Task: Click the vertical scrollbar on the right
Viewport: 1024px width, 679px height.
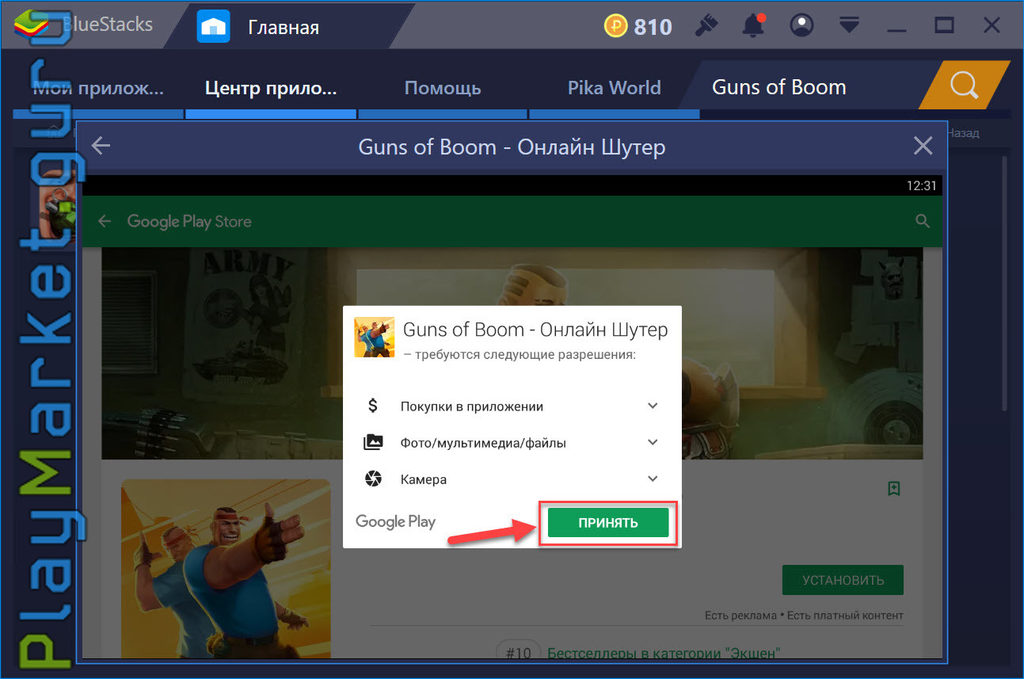Action: (1004, 281)
